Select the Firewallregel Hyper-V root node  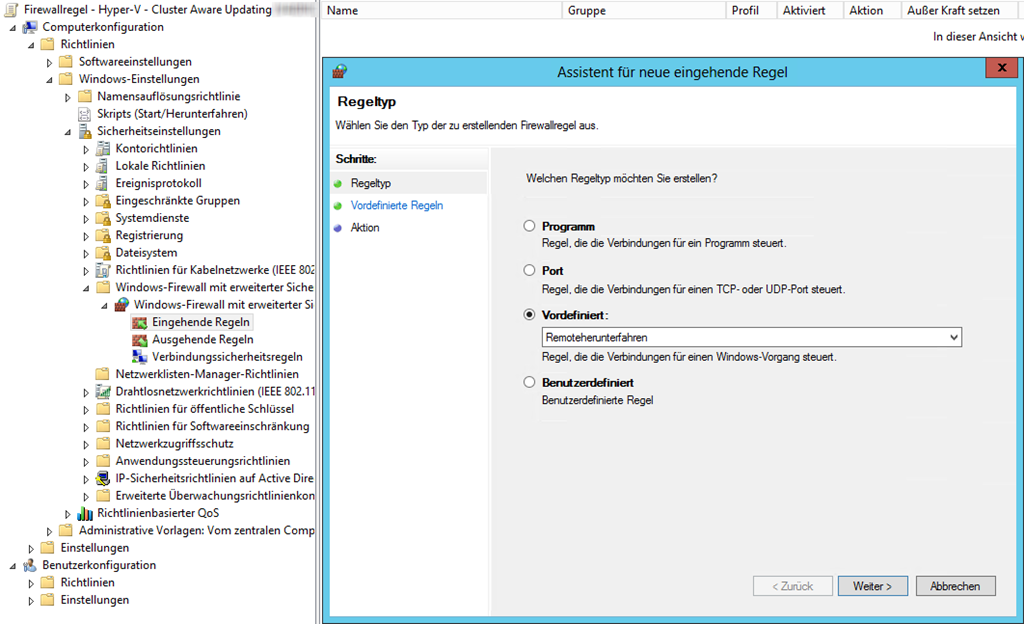tap(148, 10)
